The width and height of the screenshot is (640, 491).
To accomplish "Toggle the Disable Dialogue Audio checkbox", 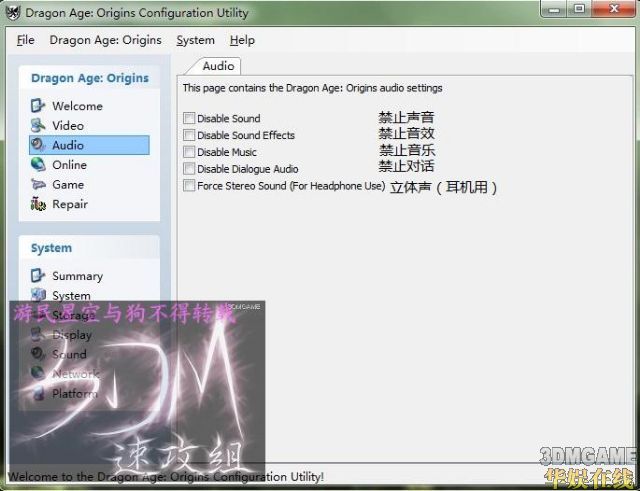I will (189, 169).
